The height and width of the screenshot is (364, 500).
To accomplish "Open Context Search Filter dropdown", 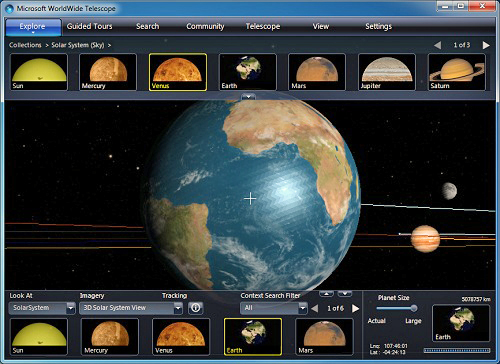I will [x=273, y=308].
